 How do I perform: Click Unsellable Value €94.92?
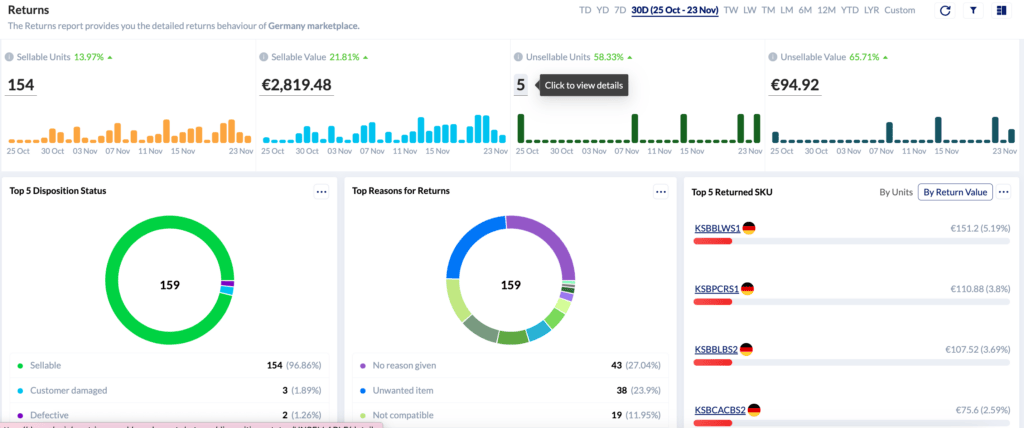pyautogui.click(x=794, y=85)
